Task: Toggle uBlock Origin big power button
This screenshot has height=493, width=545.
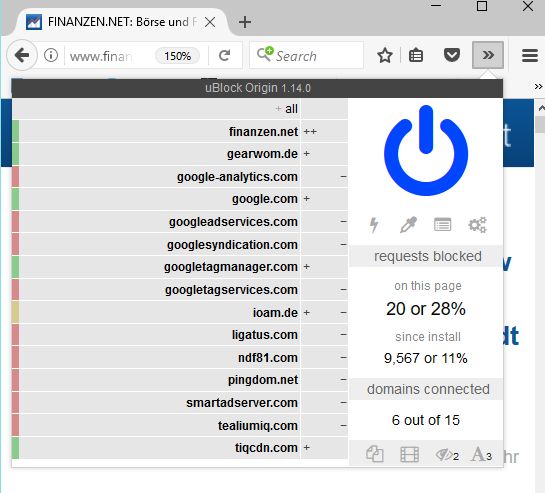Action: 426,150
